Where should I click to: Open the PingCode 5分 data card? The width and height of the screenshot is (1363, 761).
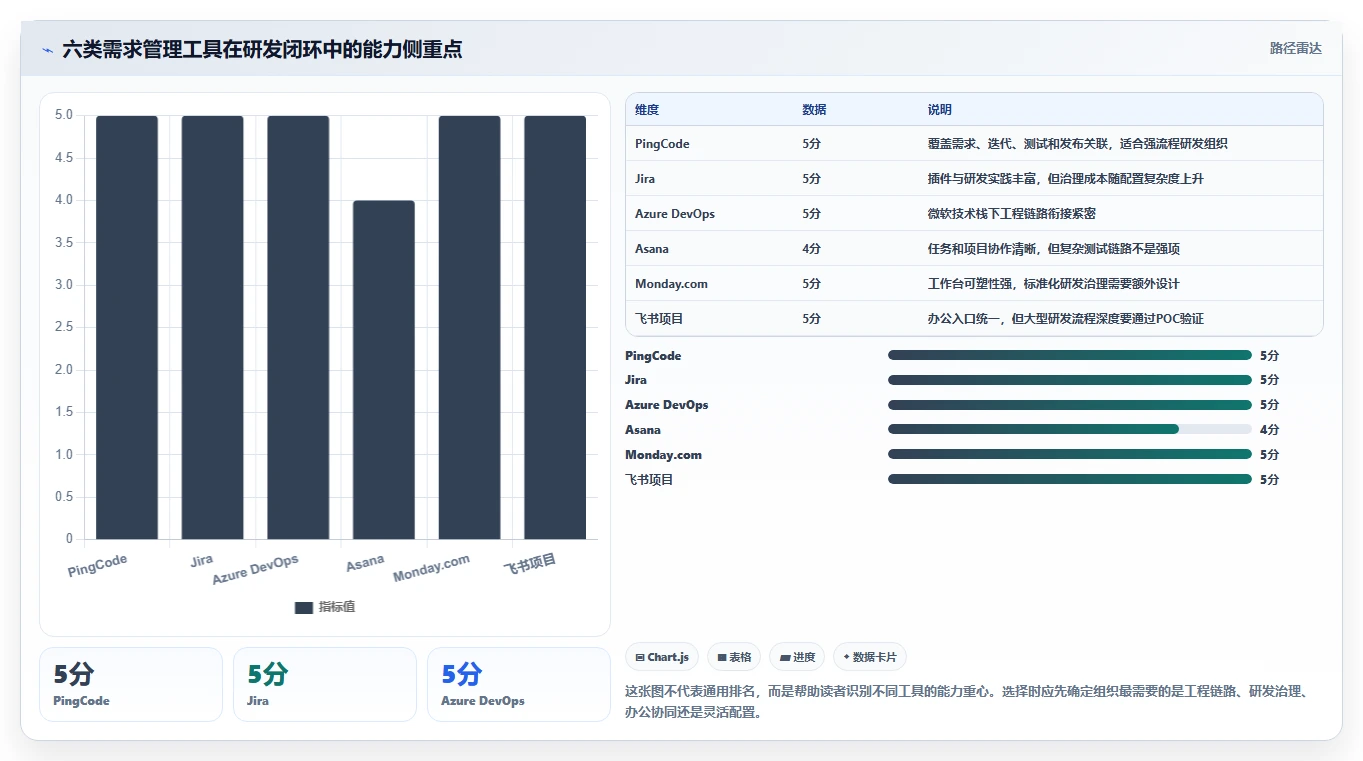coord(131,684)
